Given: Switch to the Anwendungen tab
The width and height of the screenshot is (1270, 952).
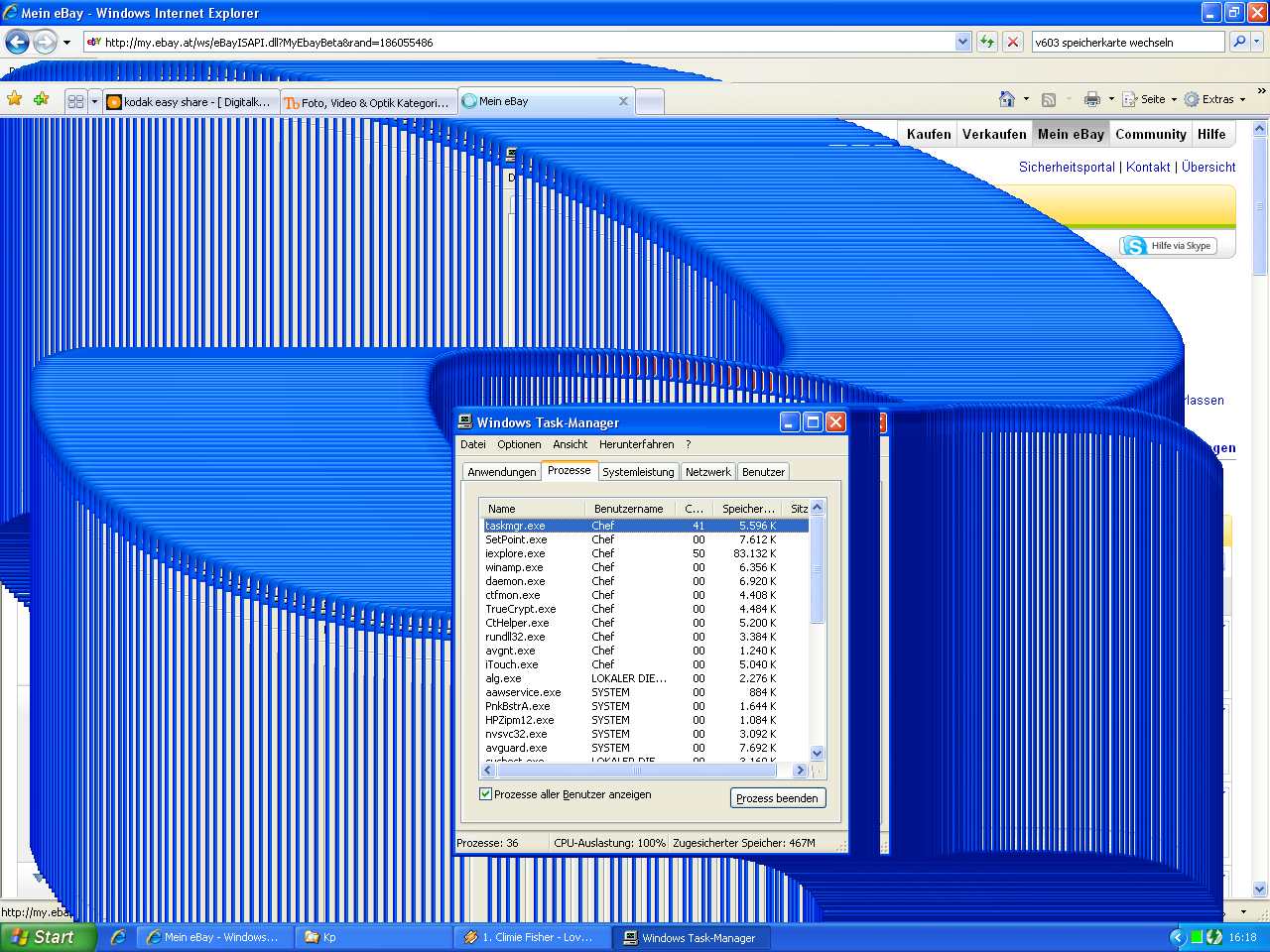Looking at the screenshot, I should click(x=502, y=472).
